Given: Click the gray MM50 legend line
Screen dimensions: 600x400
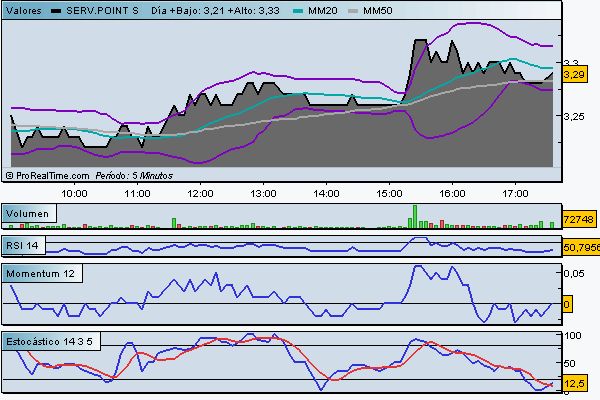Looking at the screenshot, I should click(x=352, y=10).
